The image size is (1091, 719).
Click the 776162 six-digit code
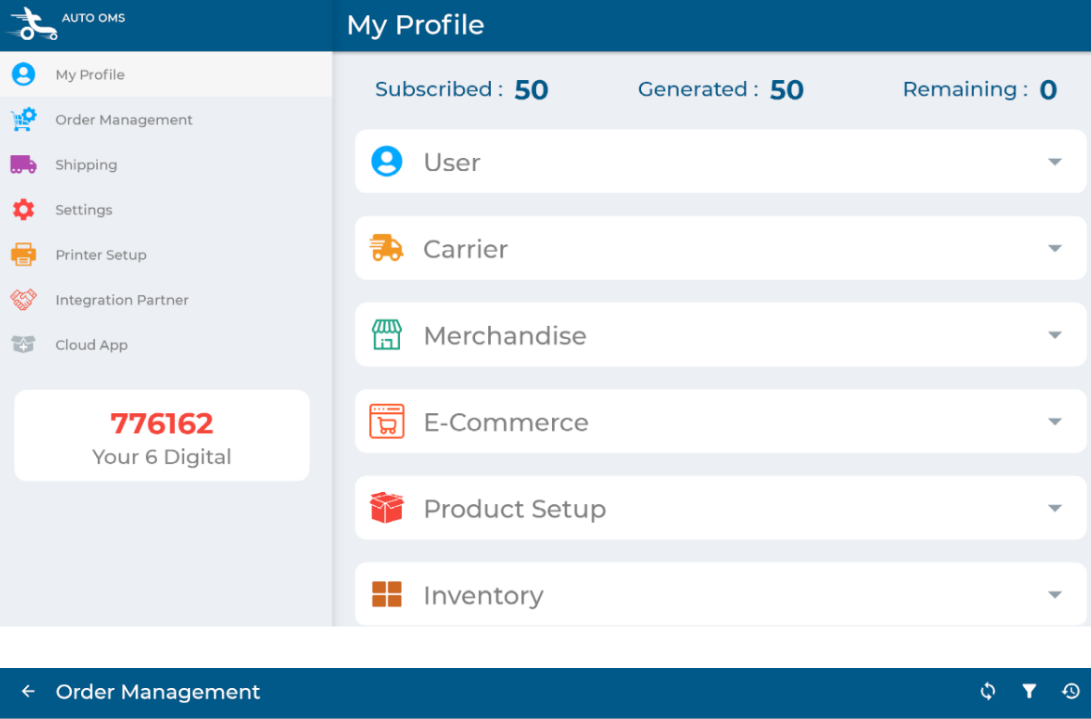point(161,423)
